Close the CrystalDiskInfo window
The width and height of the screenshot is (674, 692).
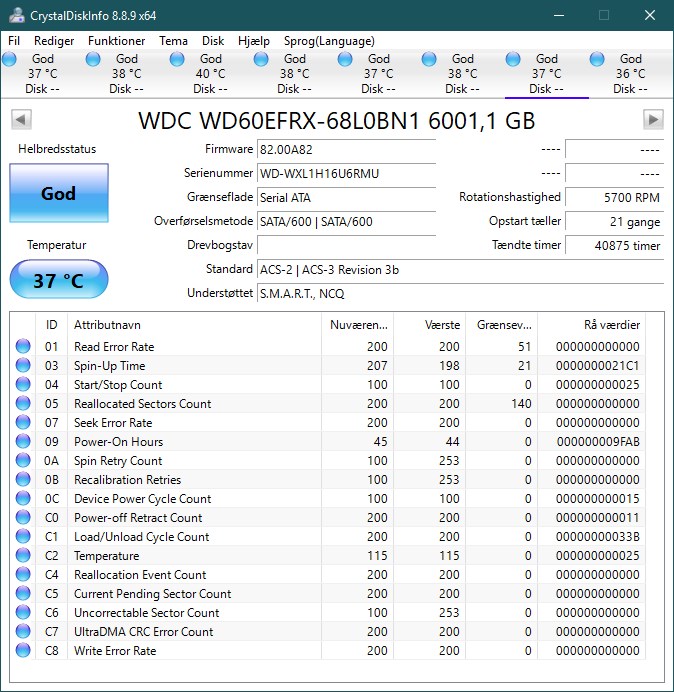[x=650, y=15]
